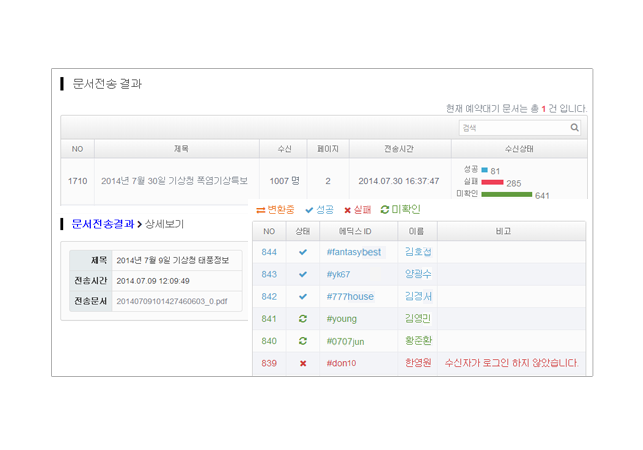Click the red X failure icon for #don10
This screenshot has height=450, width=643.
[303, 363]
